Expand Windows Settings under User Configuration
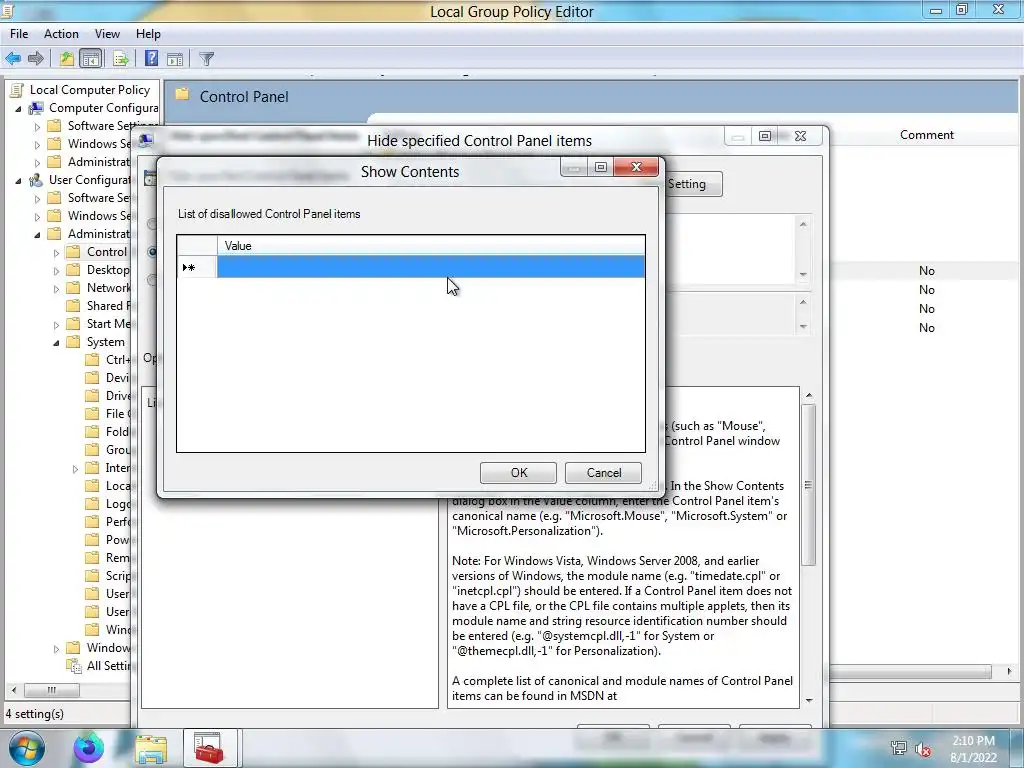This screenshot has height=768, width=1024. coord(37,217)
